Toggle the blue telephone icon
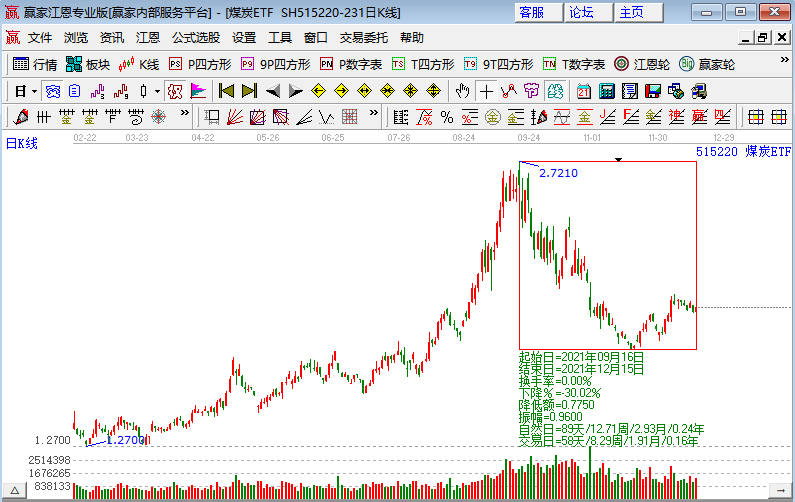Image resolution: width=795 pixels, height=502 pixels. tap(53, 92)
